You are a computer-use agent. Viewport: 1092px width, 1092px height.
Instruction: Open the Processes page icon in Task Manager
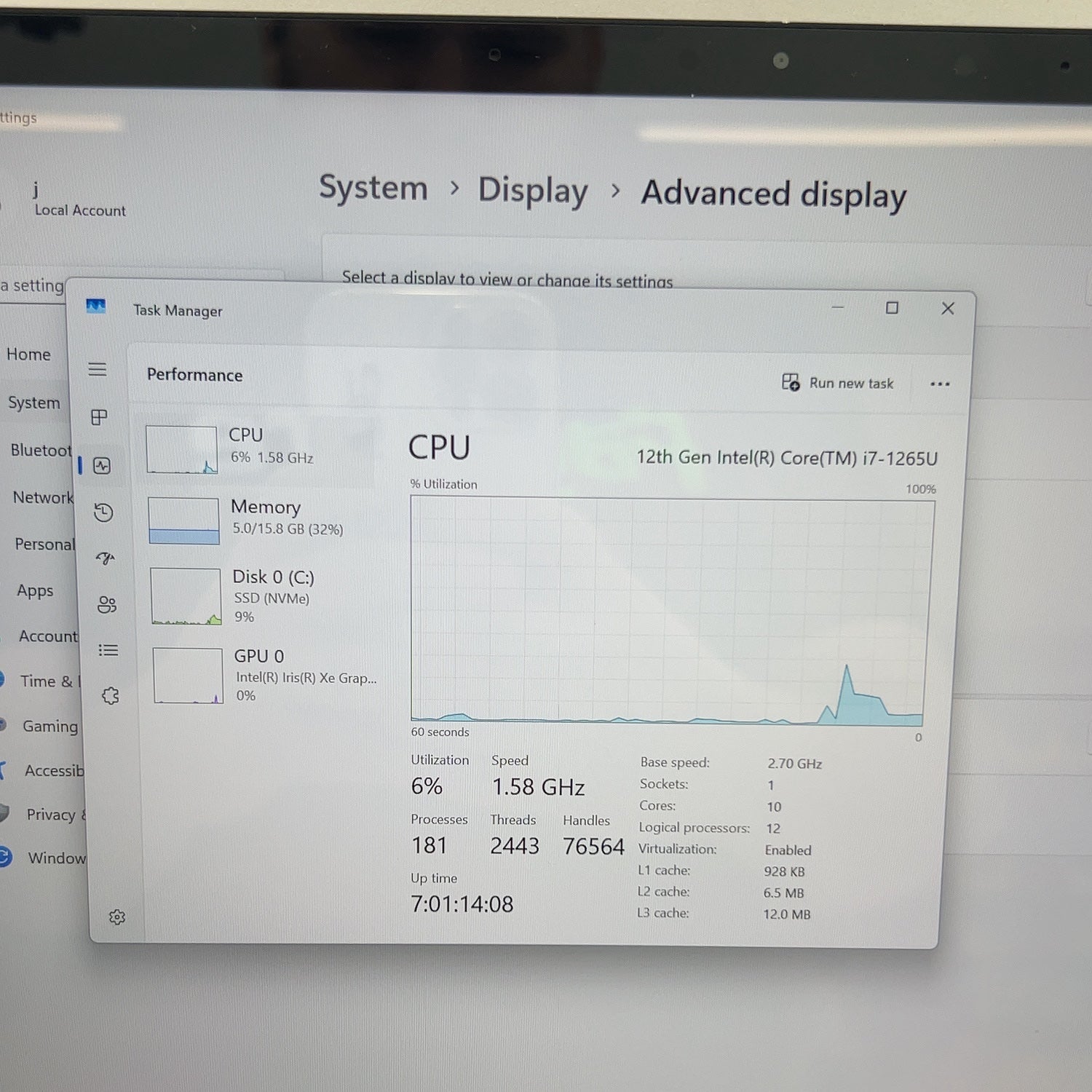coord(100,417)
